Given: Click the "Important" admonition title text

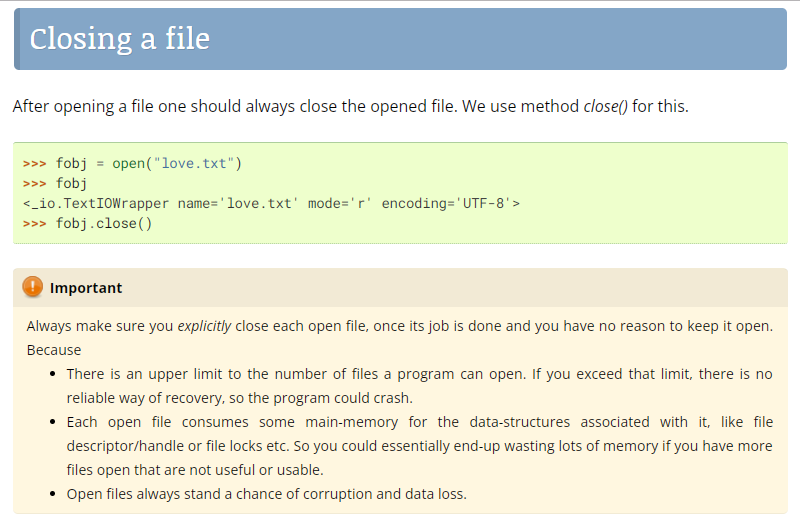Looking at the screenshot, I should click(86, 288).
